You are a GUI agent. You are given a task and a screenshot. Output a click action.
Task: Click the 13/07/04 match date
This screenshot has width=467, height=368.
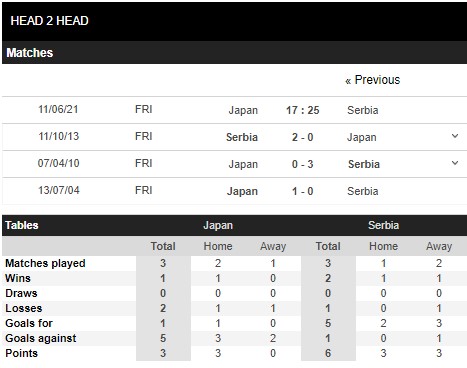(x=59, y=190)
